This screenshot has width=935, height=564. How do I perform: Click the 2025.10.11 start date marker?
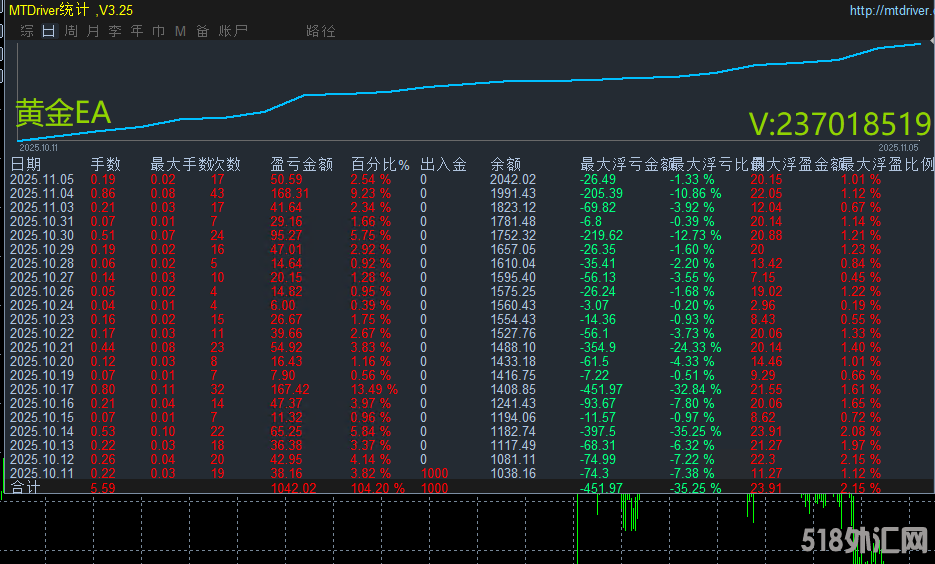pos(39,146)
